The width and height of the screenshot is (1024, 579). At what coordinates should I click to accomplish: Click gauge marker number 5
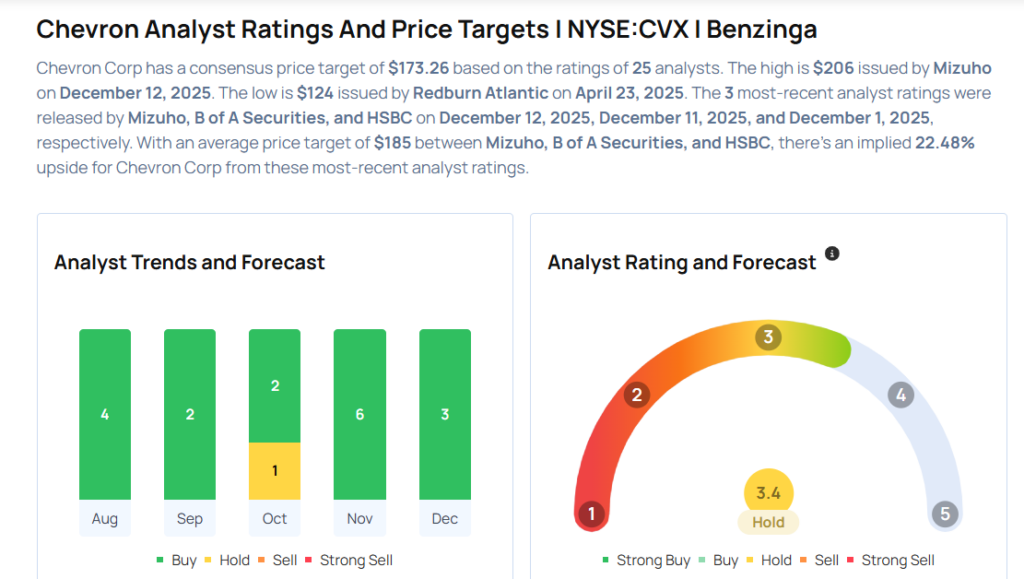pyautogui.click(x=944, y=515)
